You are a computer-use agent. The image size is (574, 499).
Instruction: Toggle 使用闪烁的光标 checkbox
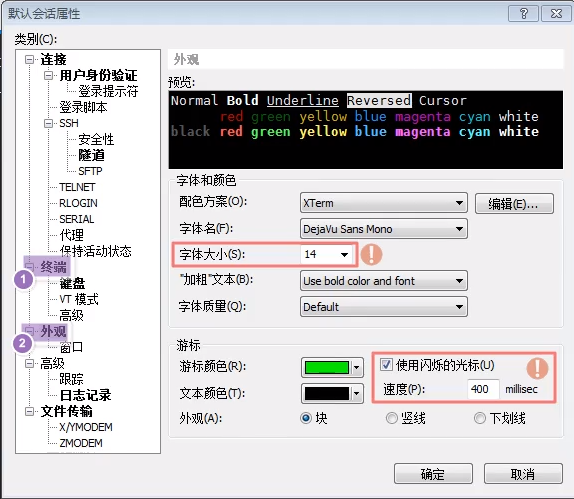[386, 365]
